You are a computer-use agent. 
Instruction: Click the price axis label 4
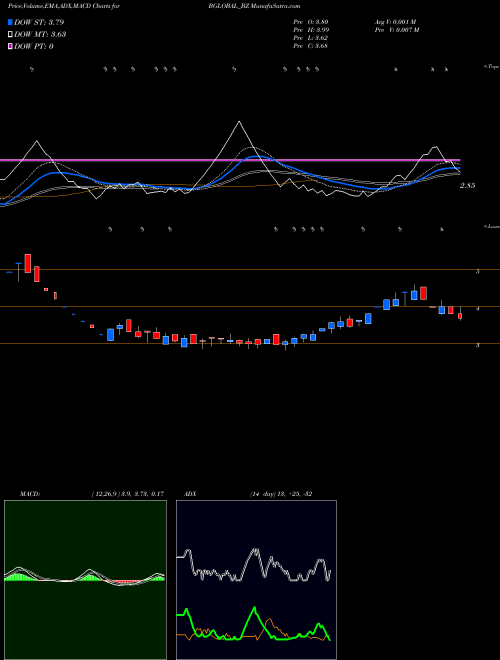478,309
